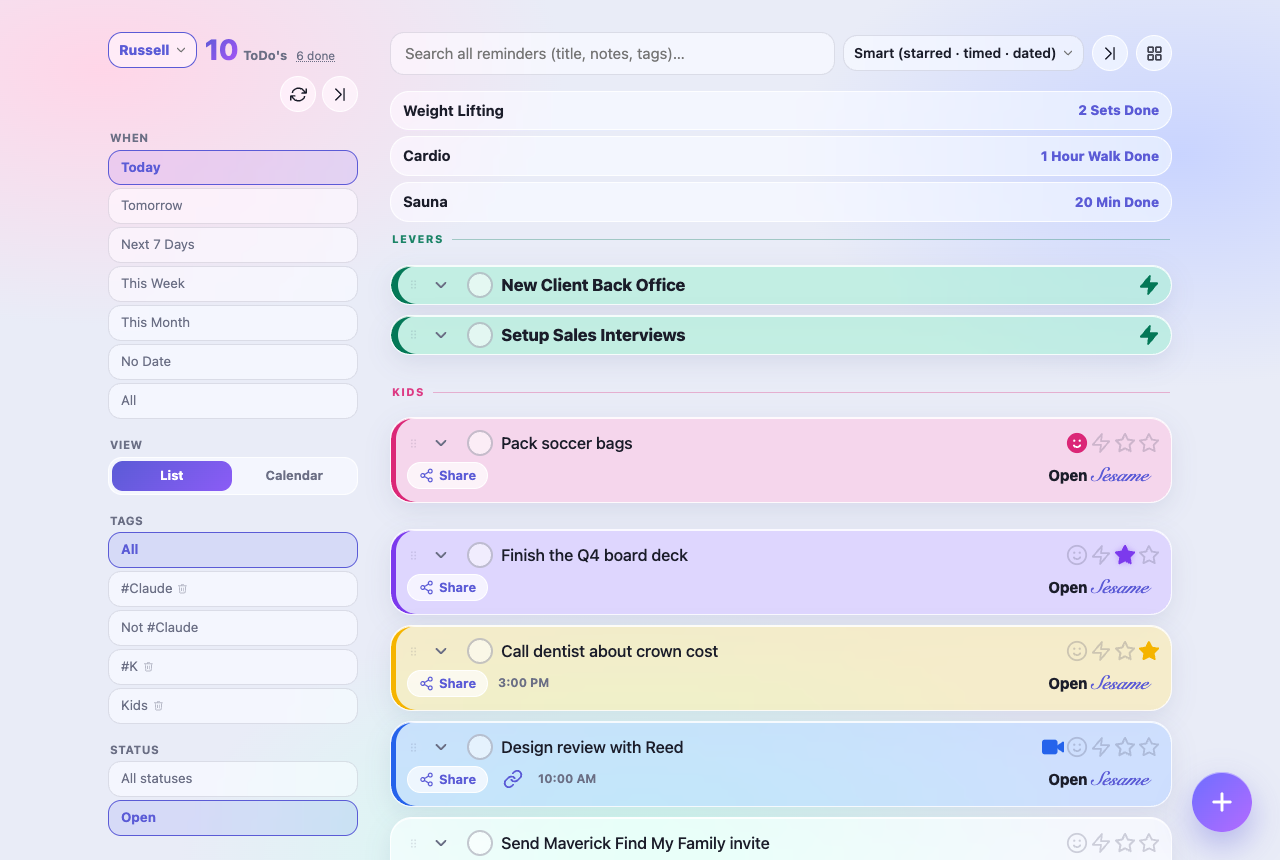Open the Russell user dropdown

152,50
